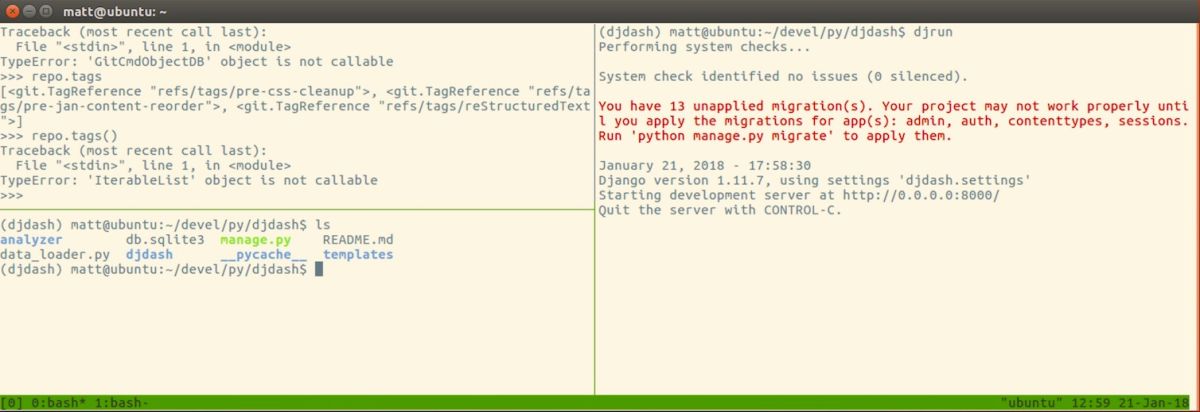Click 'System check identified no issues' line
Screen dimensions: 1200x412
[x=783, y=76]
